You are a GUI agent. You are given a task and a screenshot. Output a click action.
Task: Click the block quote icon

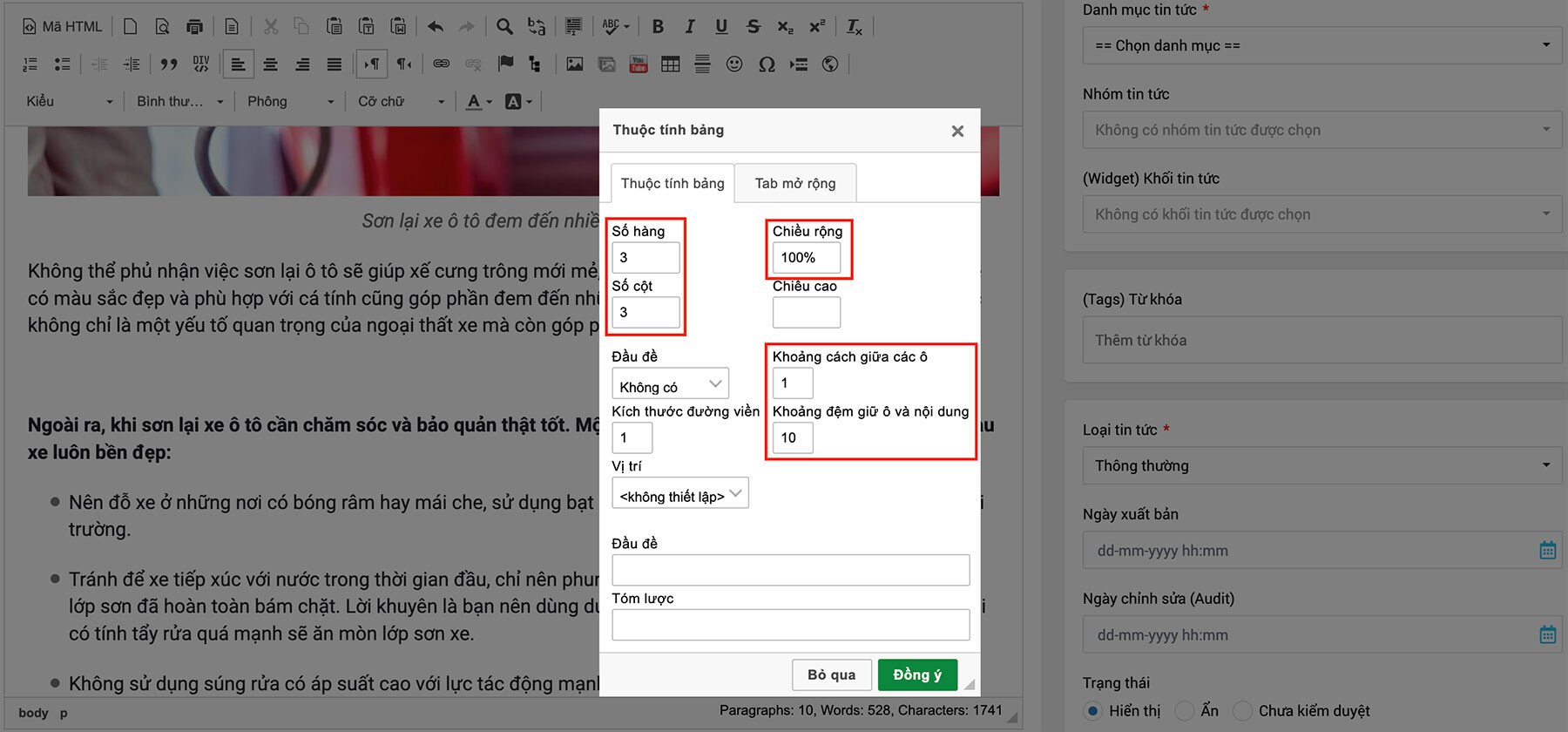tap(169, 64)
